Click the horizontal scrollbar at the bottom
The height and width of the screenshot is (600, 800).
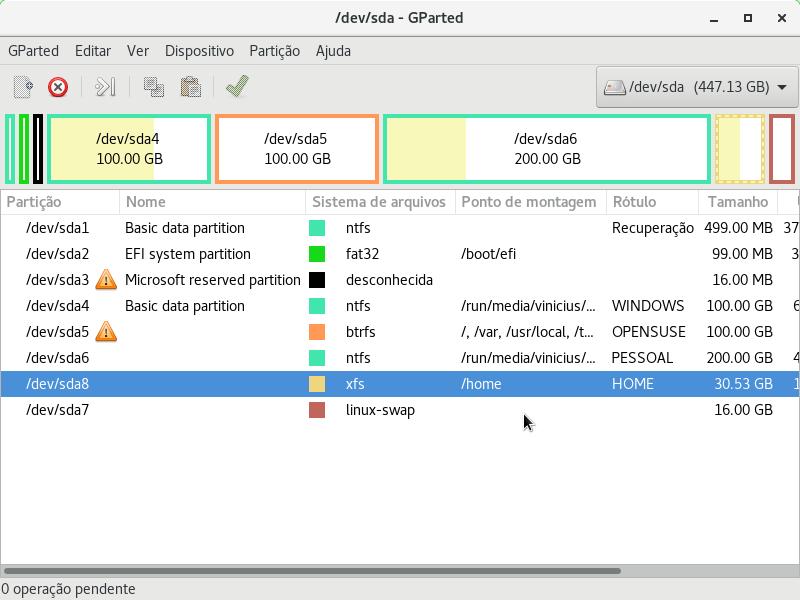[x=312, y=571]
